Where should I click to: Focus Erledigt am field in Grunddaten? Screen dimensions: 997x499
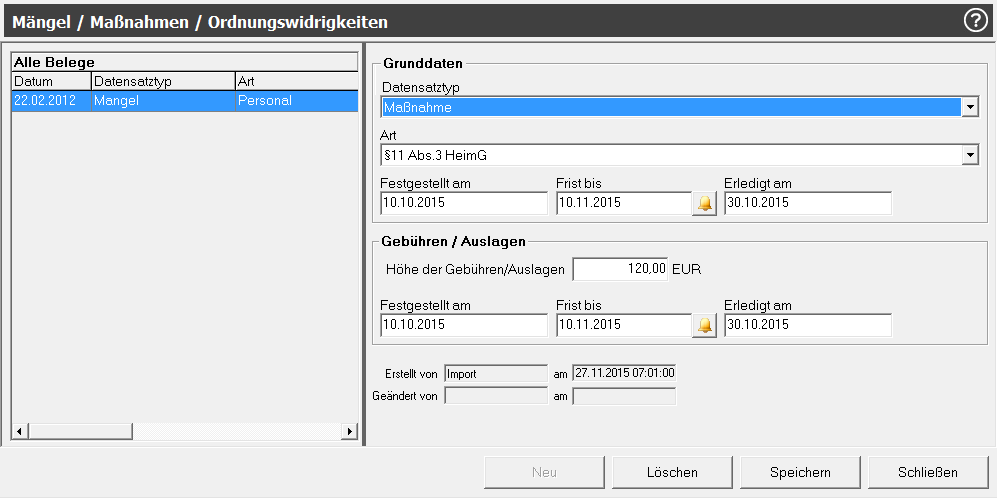(x=807, y=203)
